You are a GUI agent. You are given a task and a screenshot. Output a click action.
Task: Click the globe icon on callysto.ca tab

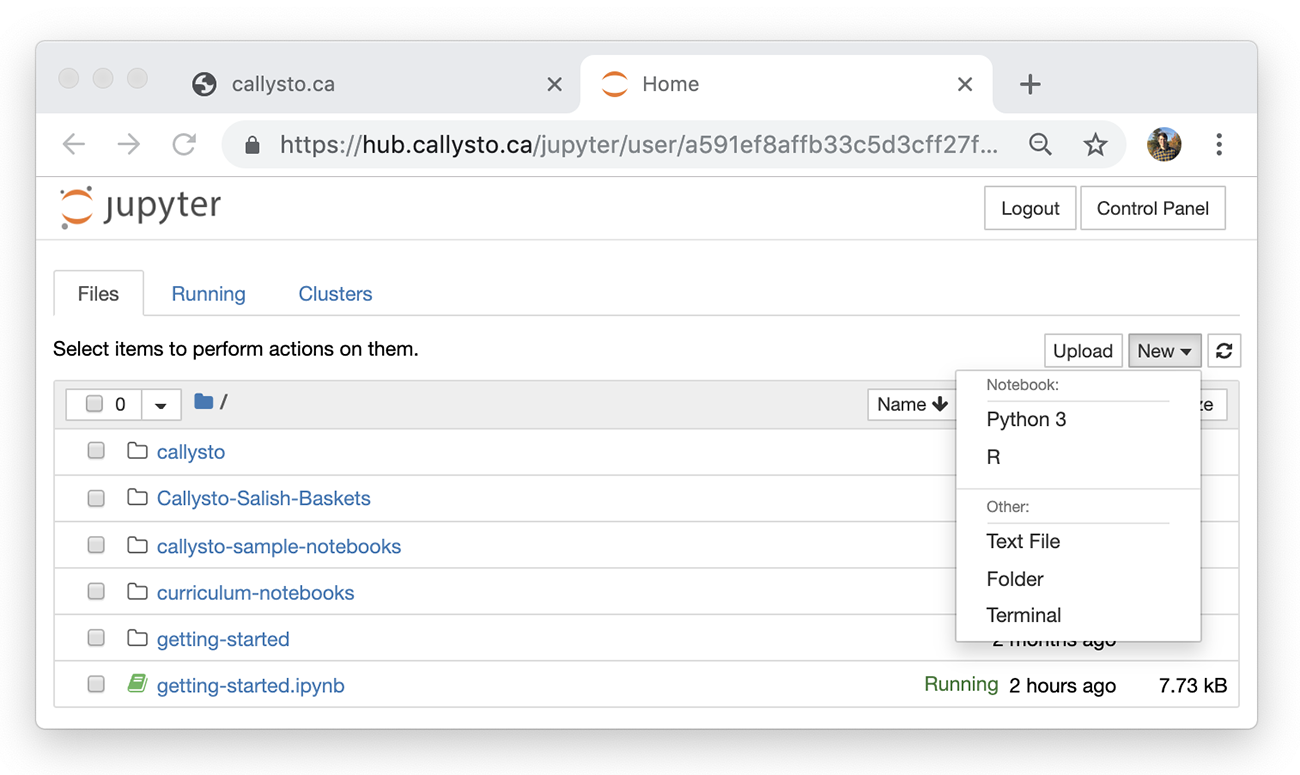pyautogui.click(x=204, y=84)
